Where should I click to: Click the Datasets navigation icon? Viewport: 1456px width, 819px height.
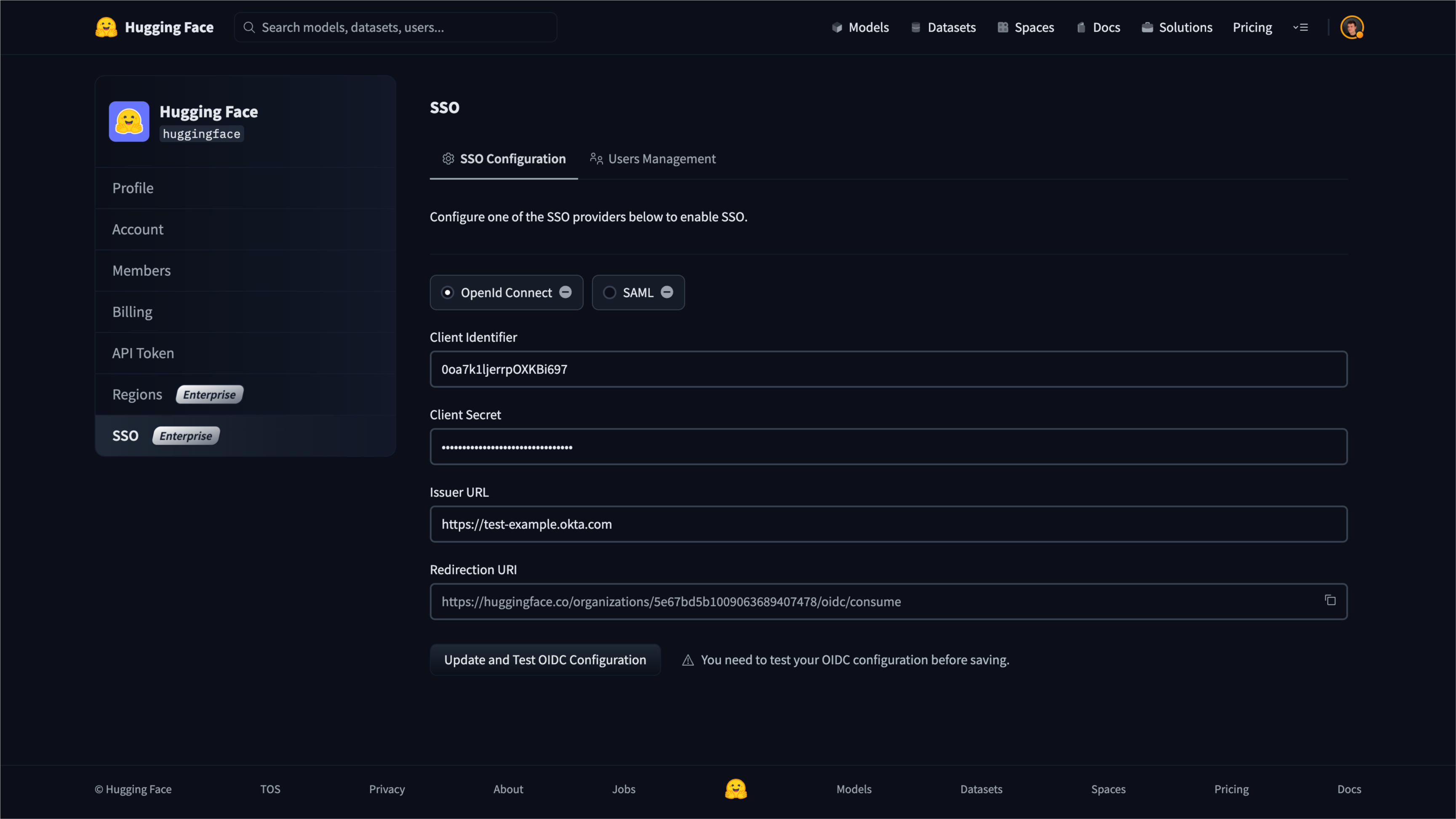tap(916, 27)
